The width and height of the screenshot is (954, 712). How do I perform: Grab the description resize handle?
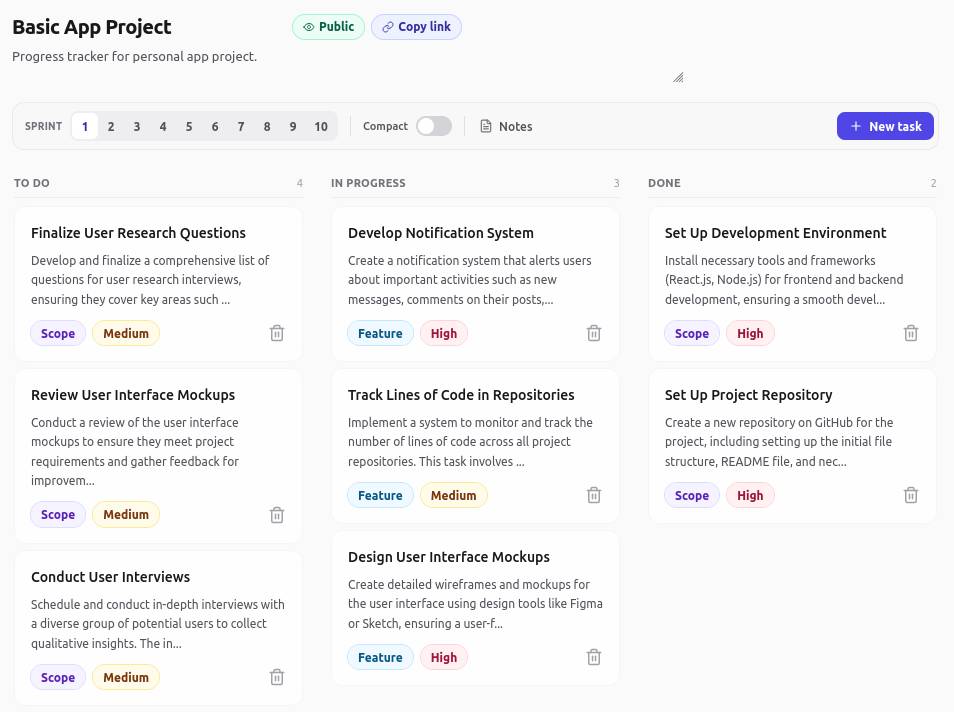[678, 77]
